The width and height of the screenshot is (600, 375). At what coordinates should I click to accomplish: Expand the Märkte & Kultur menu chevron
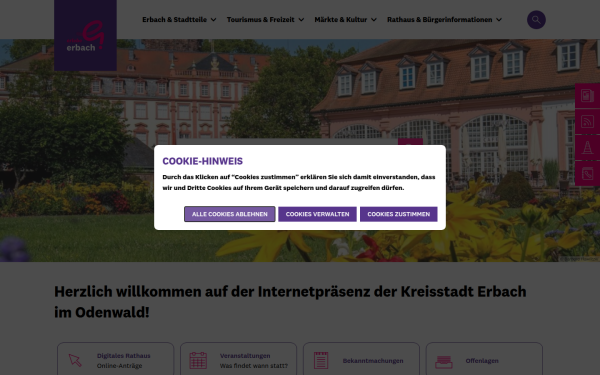[374, 20]
